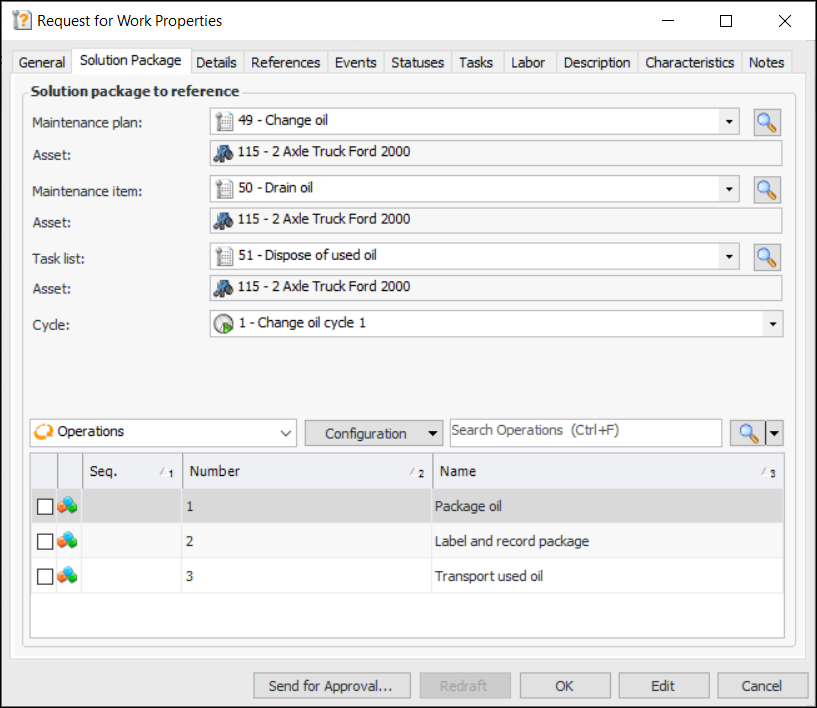Click into the Search Operations field
817x708 pixels.
click(586, 432)
